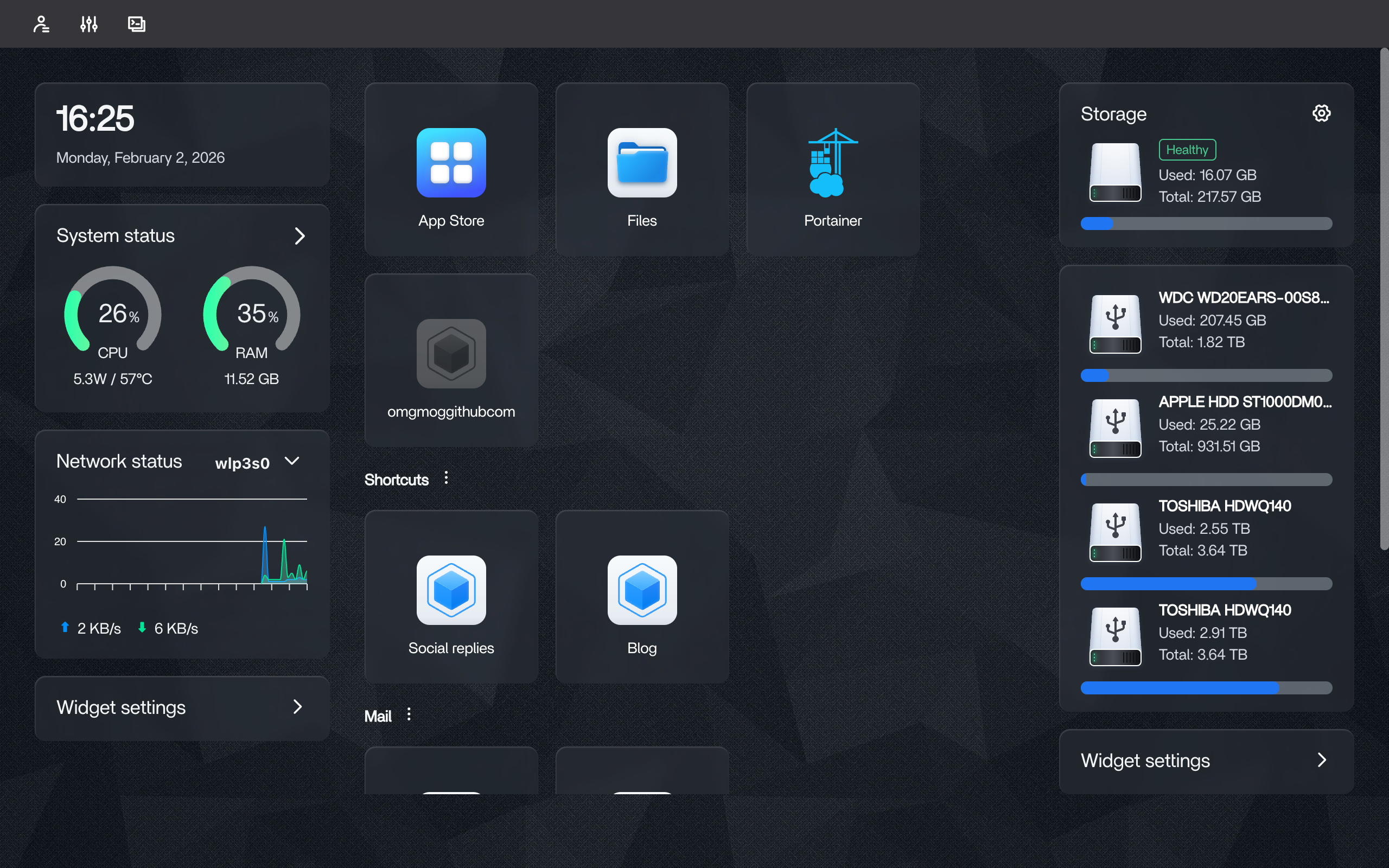1389x868 pixels.
Task: Launch the Portainer app
Action: click(x=832, y=170)
